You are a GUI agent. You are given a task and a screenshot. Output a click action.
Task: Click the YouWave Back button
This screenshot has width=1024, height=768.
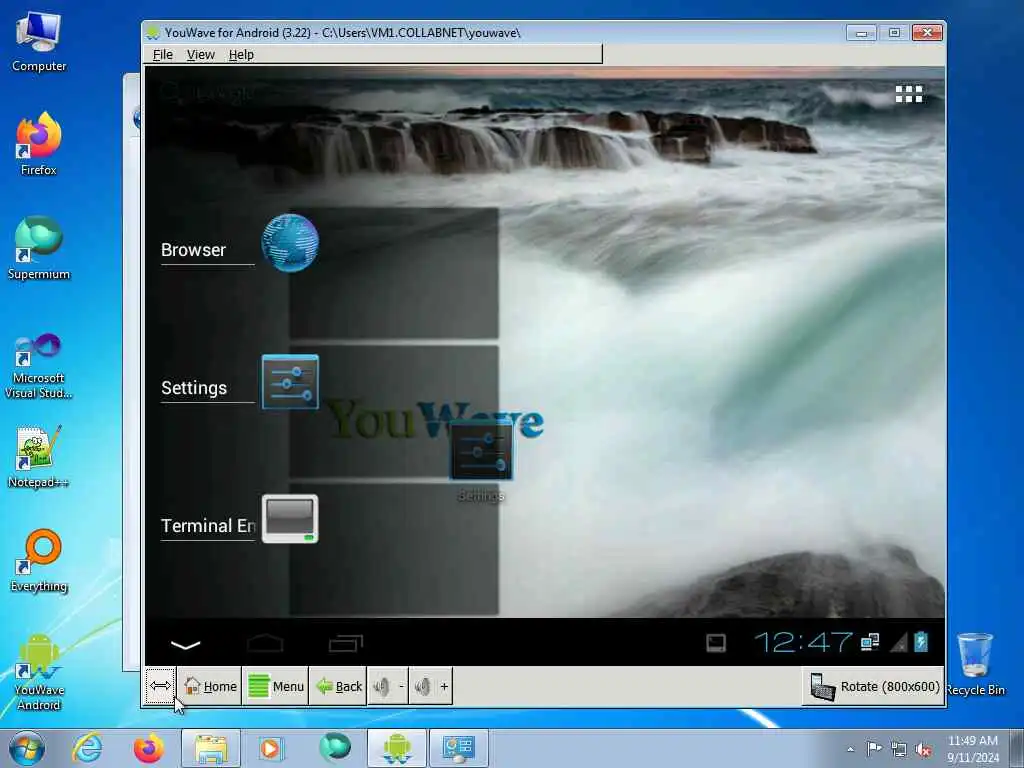point(338,686)
